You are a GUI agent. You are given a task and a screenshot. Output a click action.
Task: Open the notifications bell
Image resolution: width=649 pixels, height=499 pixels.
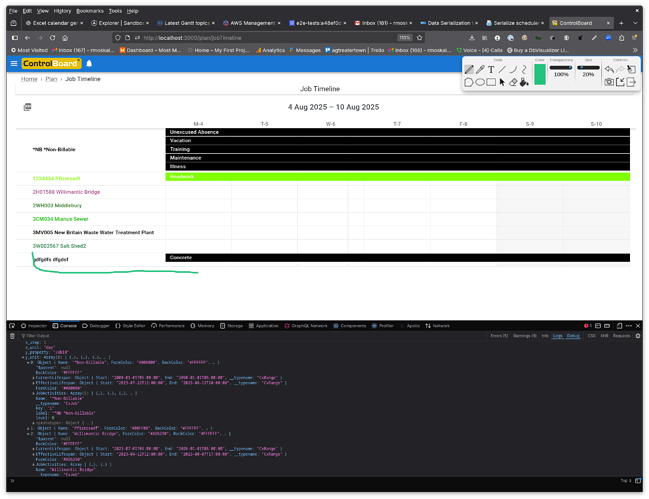89,63
